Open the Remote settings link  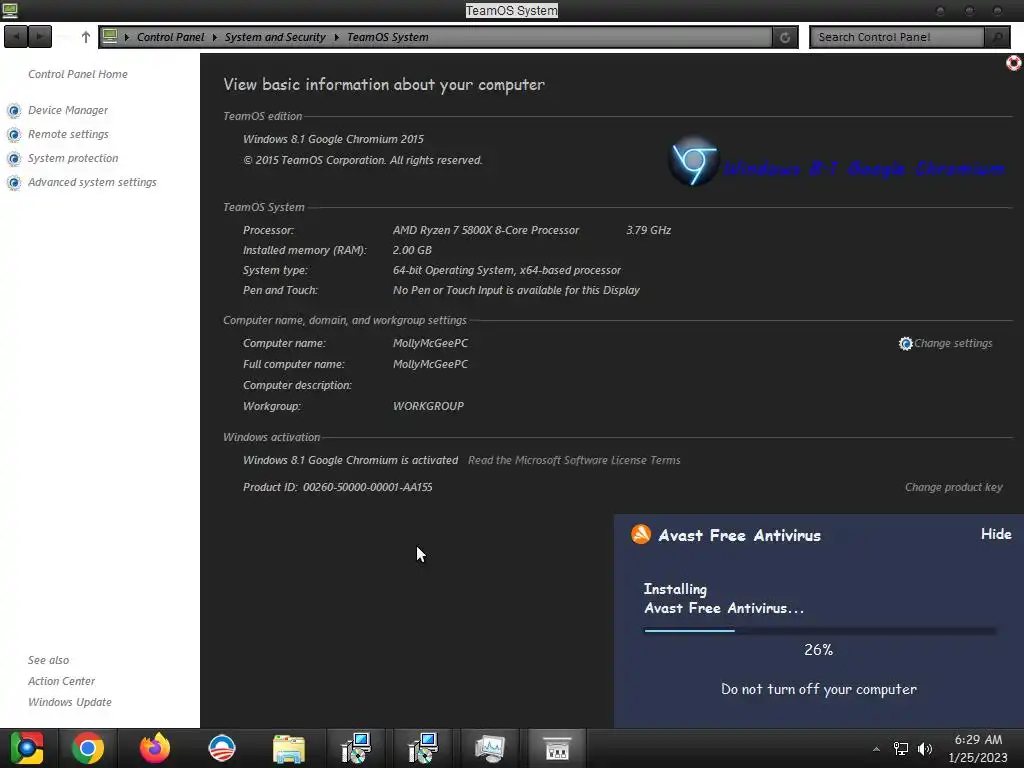point(69,135)
